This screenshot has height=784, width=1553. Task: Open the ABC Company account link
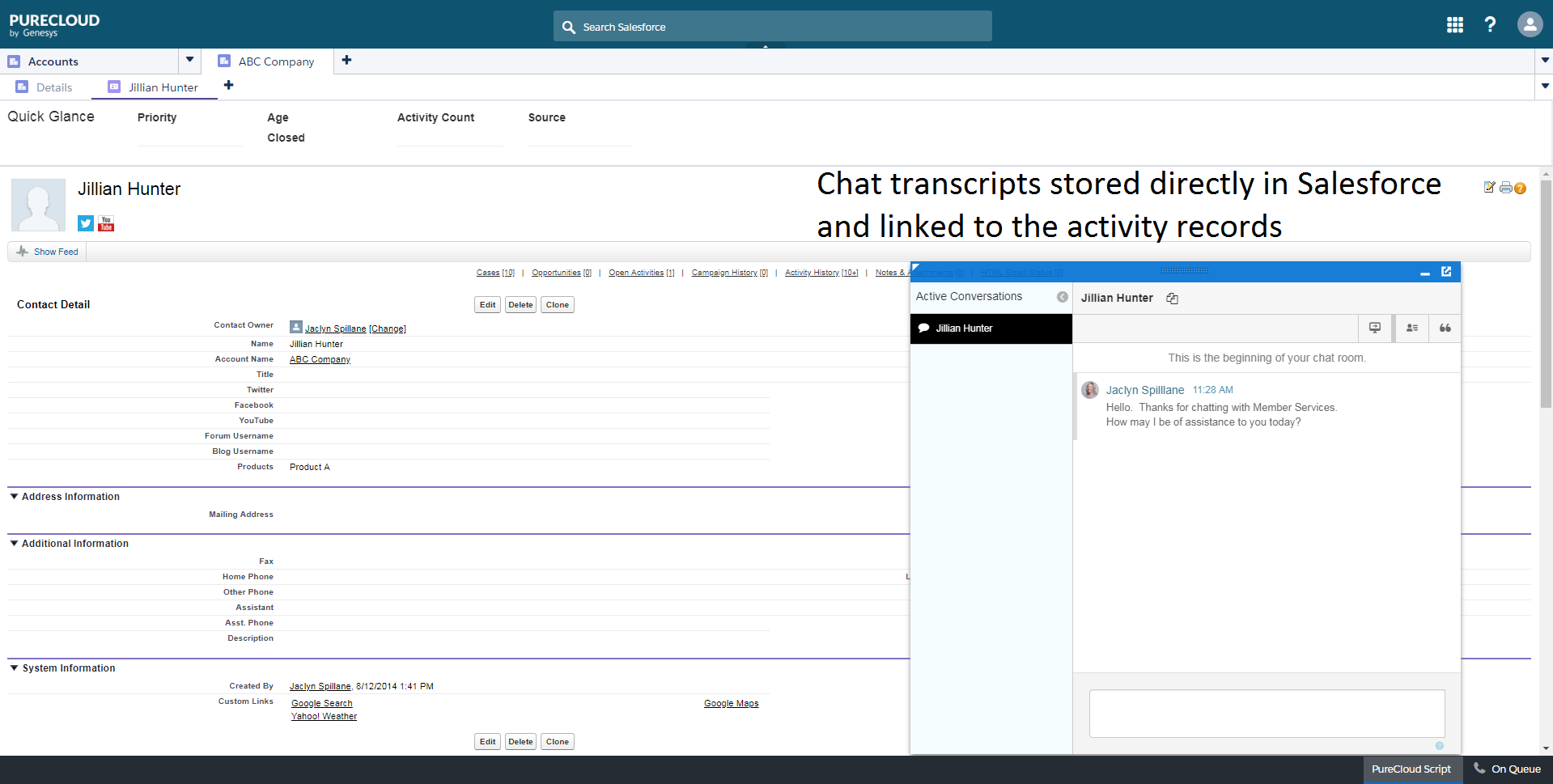[x=320, y=359]
